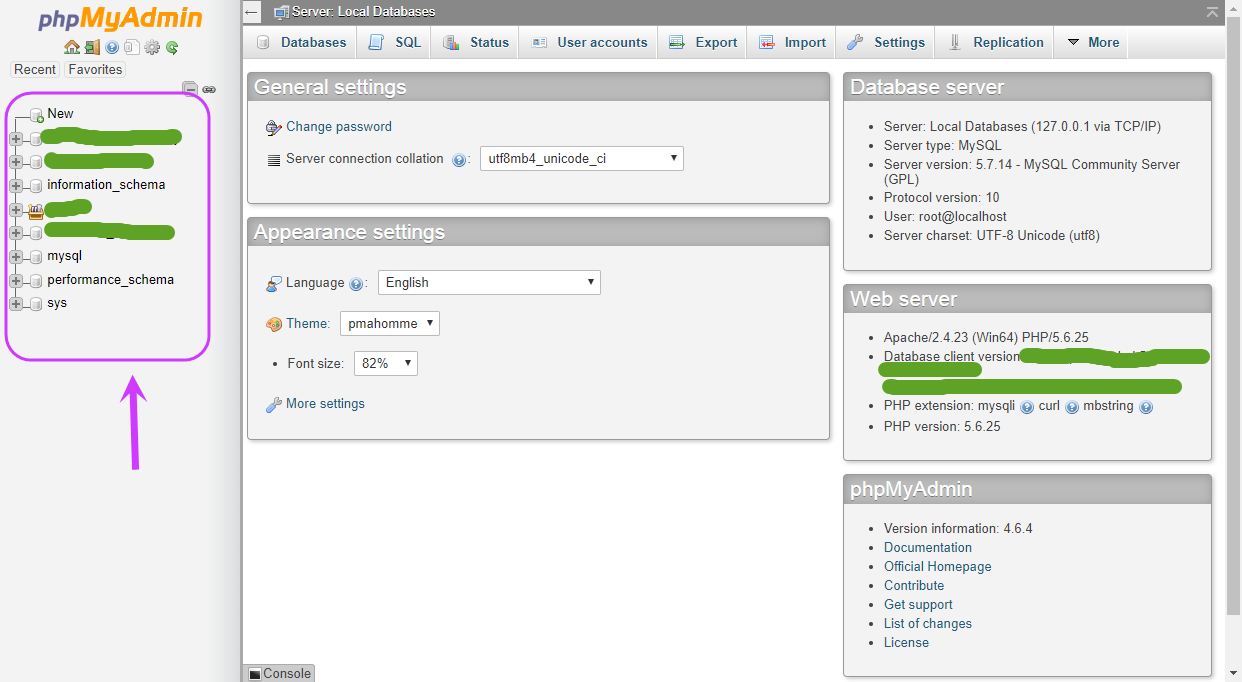
Task: Expand the information_schema database node
Action: (16, 186)
